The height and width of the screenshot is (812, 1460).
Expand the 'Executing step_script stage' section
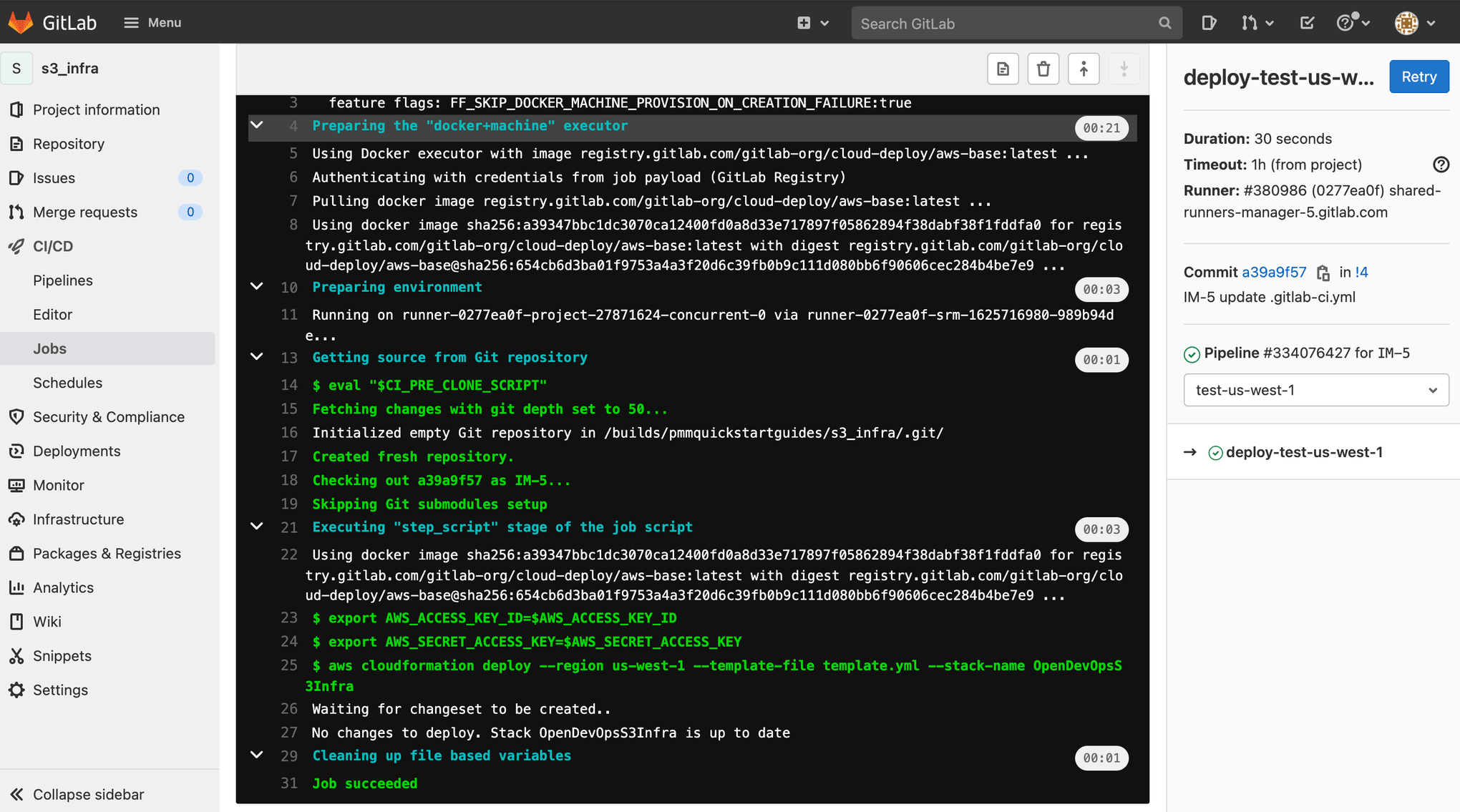[x=257, y=527]
